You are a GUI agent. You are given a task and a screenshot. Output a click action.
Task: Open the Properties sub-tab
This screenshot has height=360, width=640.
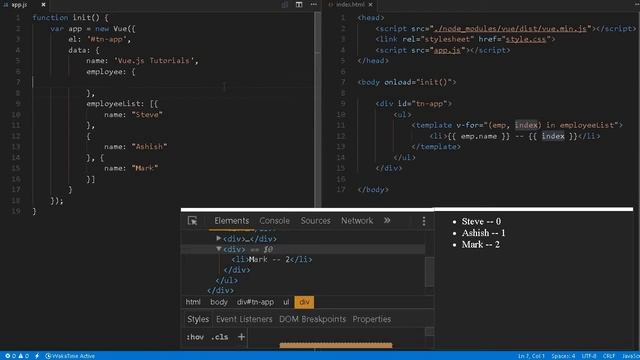pyautogui.click(x=371, y=319)
